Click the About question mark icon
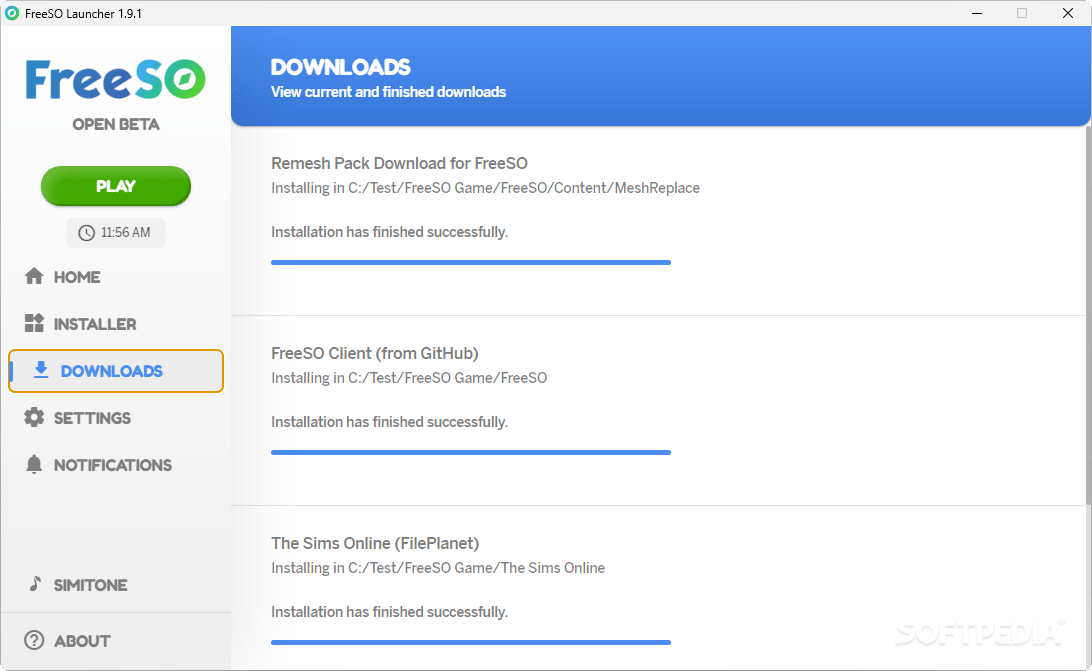This screenshot has height=671, width=1092. (34, 640)
